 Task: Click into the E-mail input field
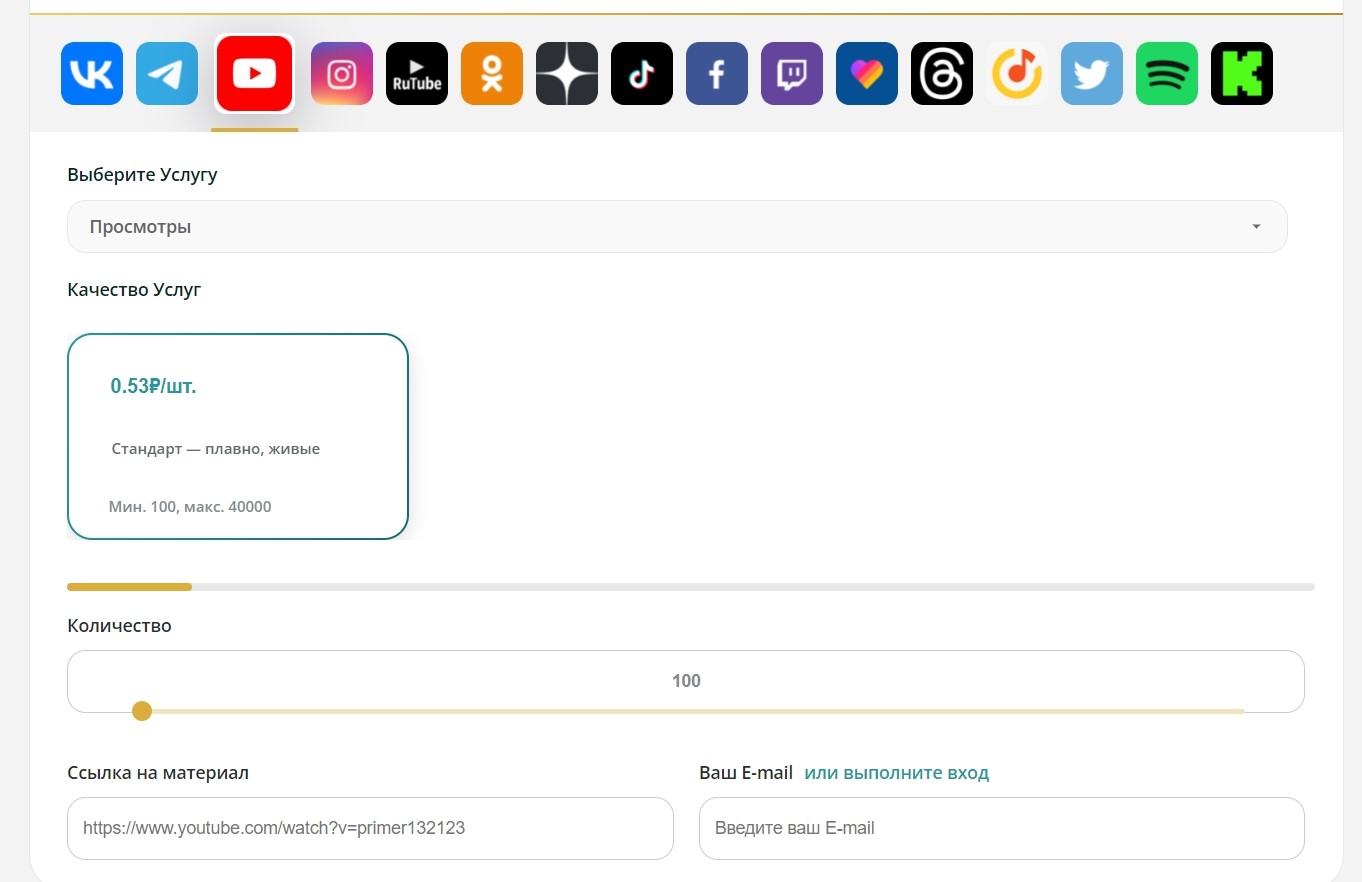(1002, 828)
